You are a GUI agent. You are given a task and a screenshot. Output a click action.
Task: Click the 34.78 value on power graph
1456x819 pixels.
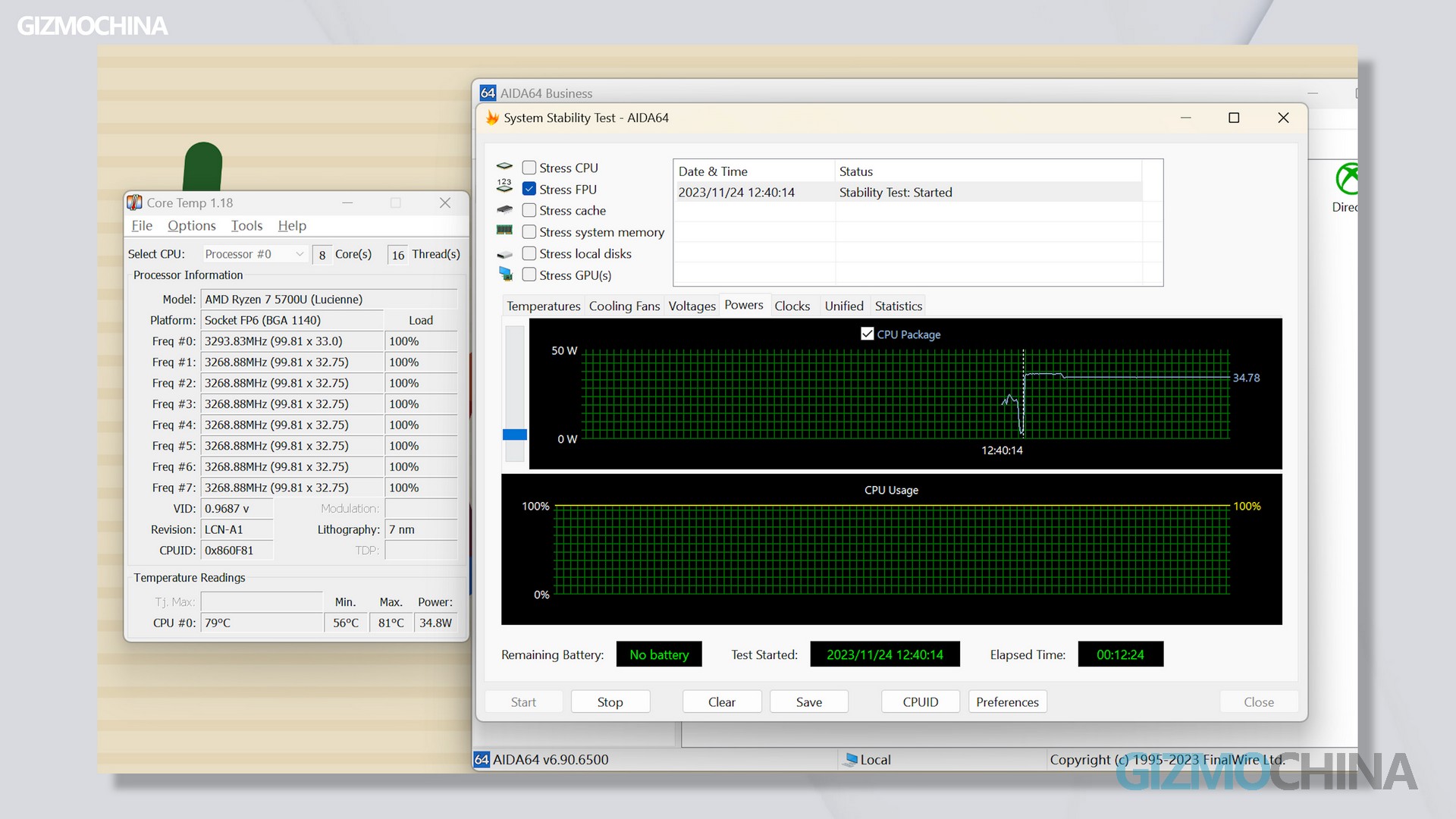(1246, 378)
